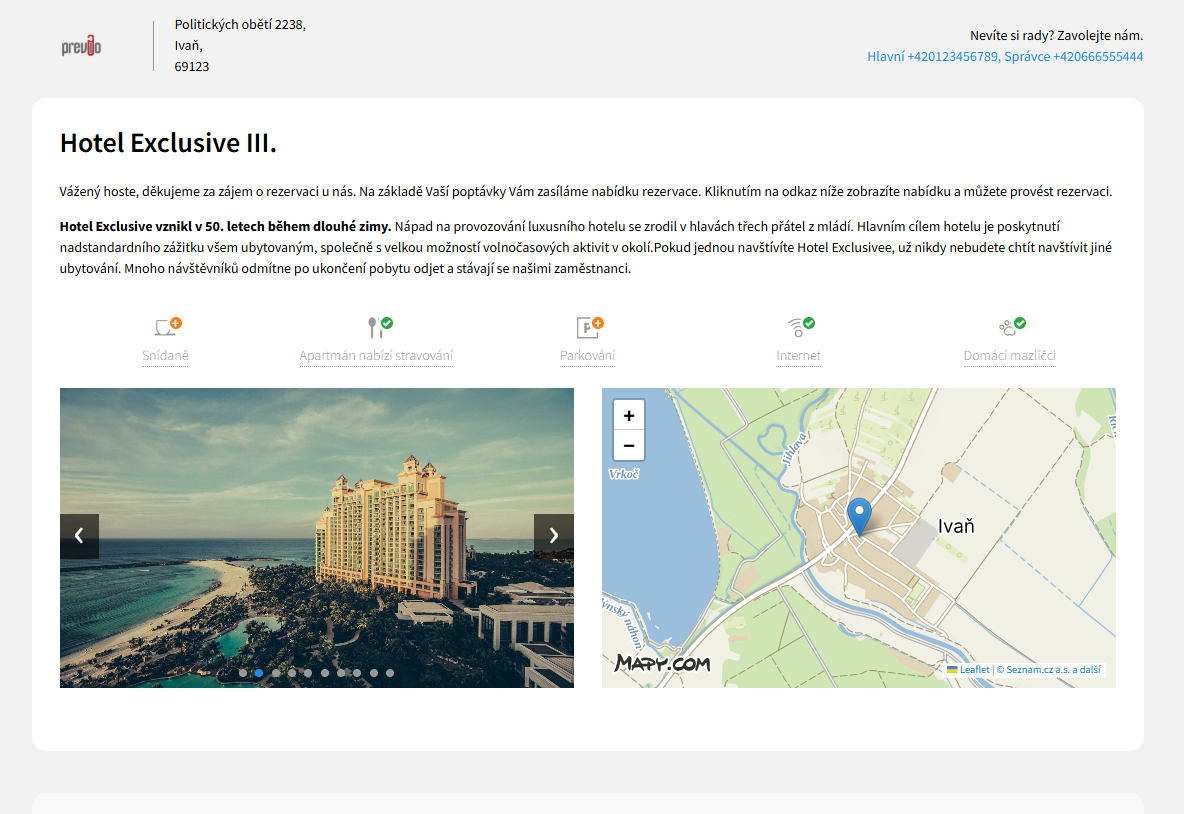Call the Správce number +420666555444
This screenshot has width=1184, height=814.
point(1074,57)
